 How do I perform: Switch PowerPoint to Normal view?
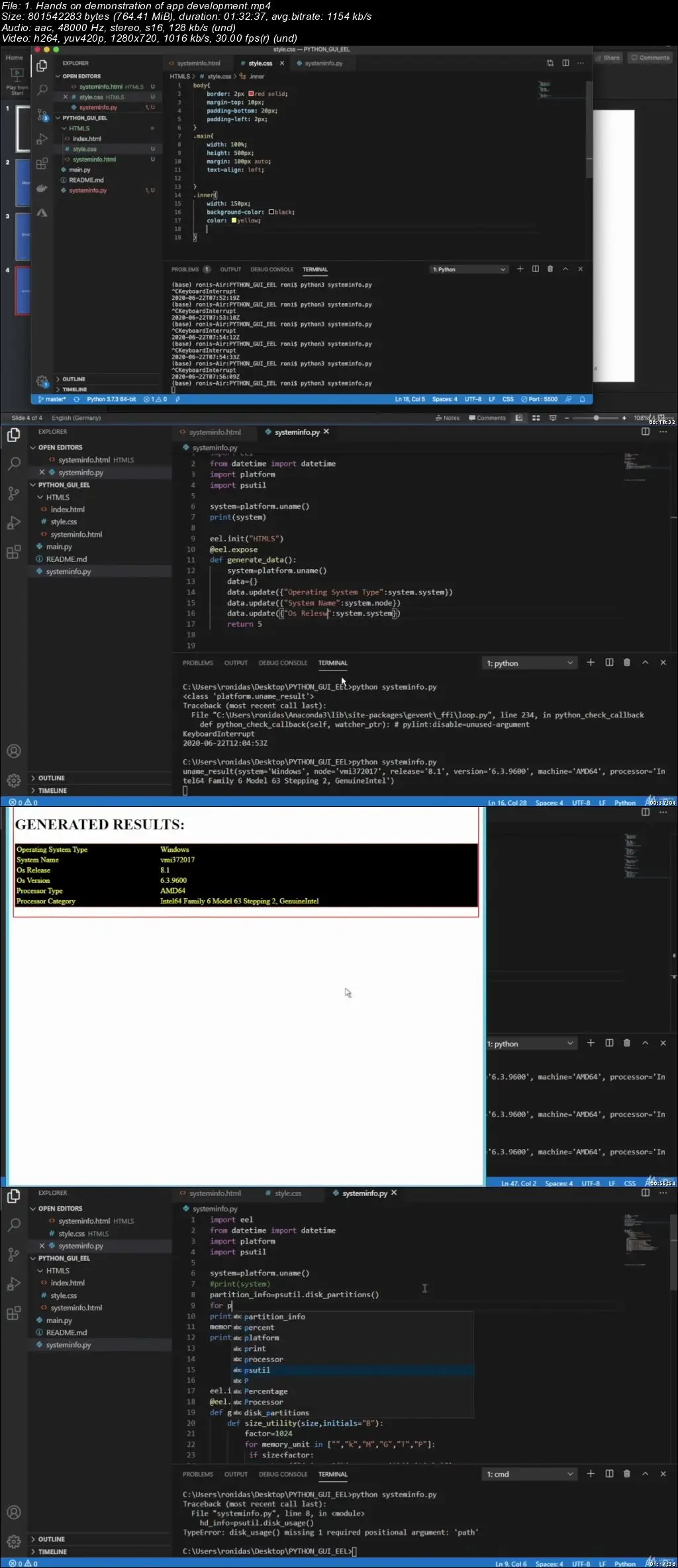pos(519,418)
